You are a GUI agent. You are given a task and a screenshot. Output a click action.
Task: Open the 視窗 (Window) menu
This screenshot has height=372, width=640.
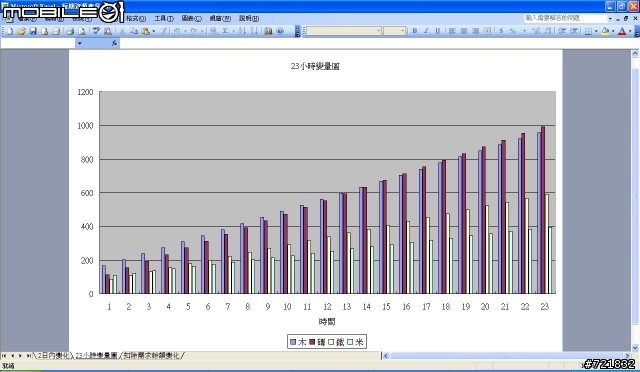point(220,18)
